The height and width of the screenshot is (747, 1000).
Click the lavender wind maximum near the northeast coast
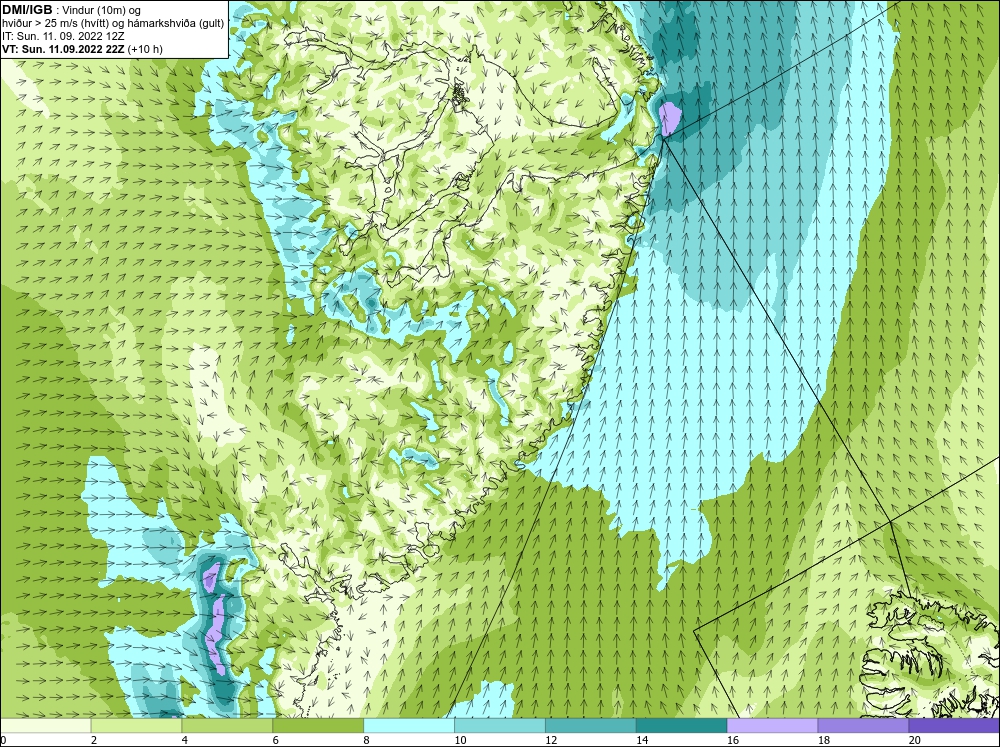tap(669, 118)
